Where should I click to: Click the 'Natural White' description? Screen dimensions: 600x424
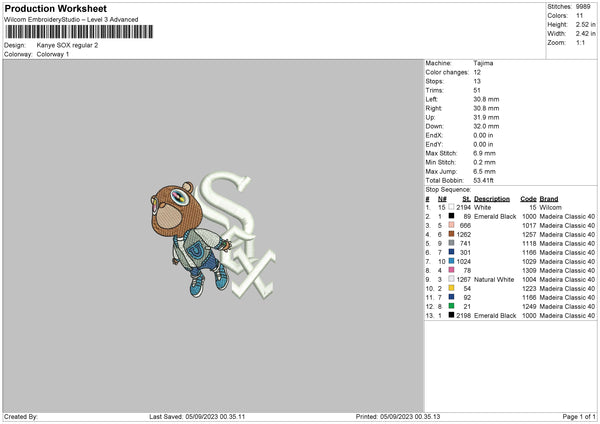point(494,279)
